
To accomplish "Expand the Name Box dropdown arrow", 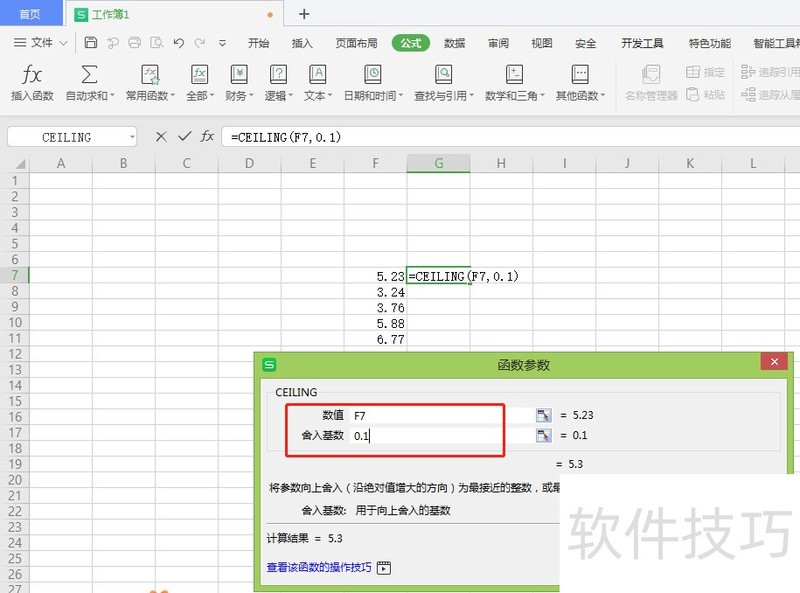I will (132, 137).
